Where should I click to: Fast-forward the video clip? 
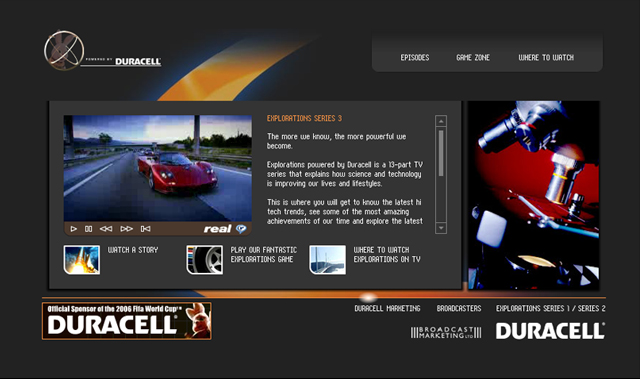(x=126, y=229)
